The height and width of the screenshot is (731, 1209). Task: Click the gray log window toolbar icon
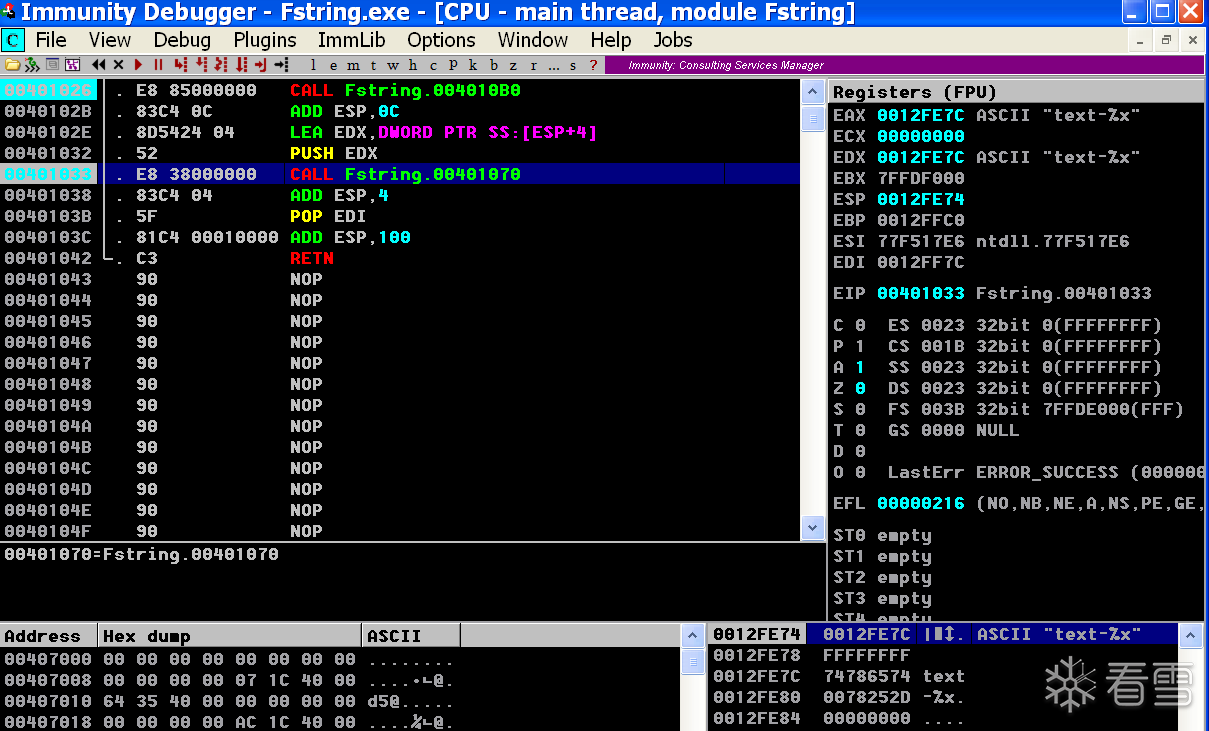52,65
